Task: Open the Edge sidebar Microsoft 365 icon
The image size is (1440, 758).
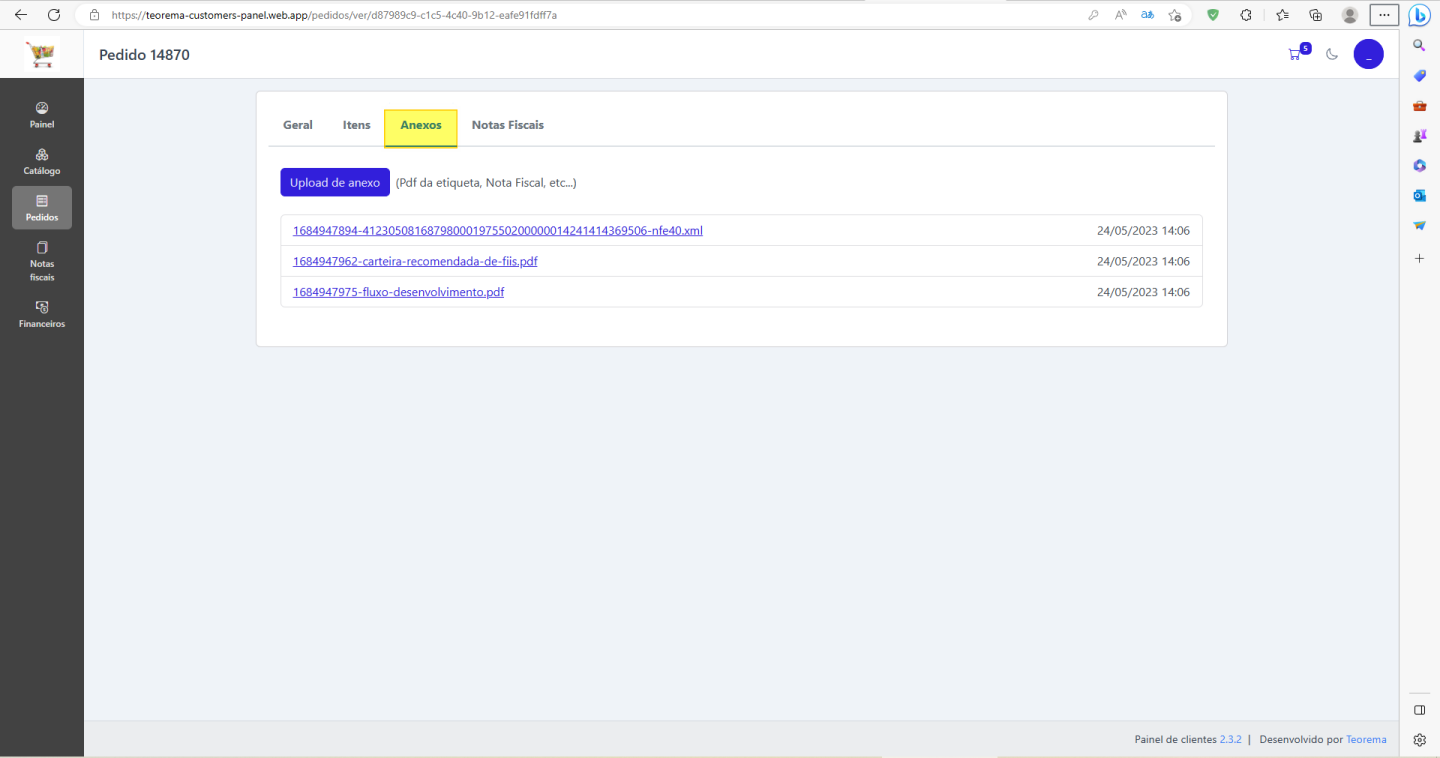Action: pyautogui.click(x=1419, y=165)
